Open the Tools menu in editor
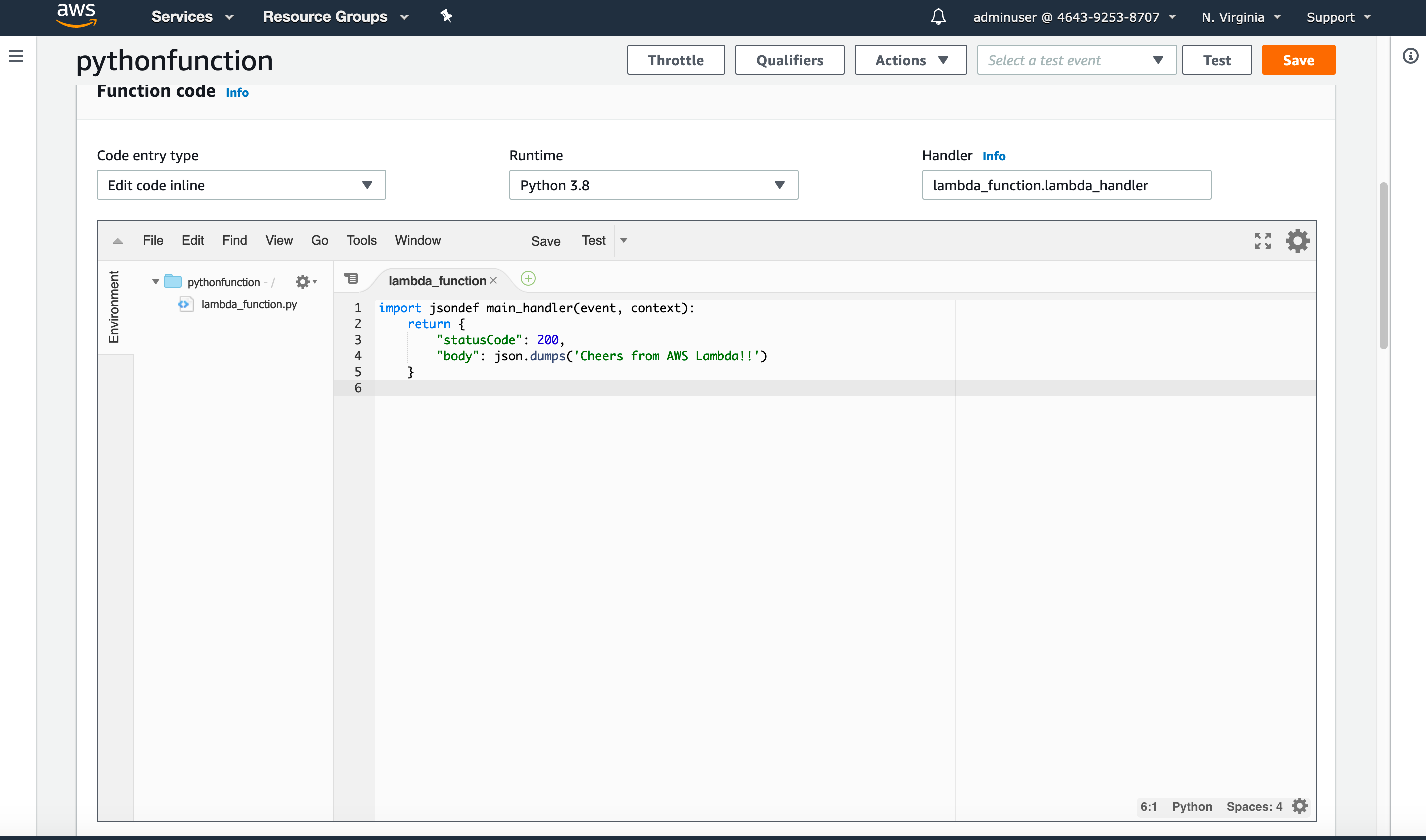 (361, 240)
